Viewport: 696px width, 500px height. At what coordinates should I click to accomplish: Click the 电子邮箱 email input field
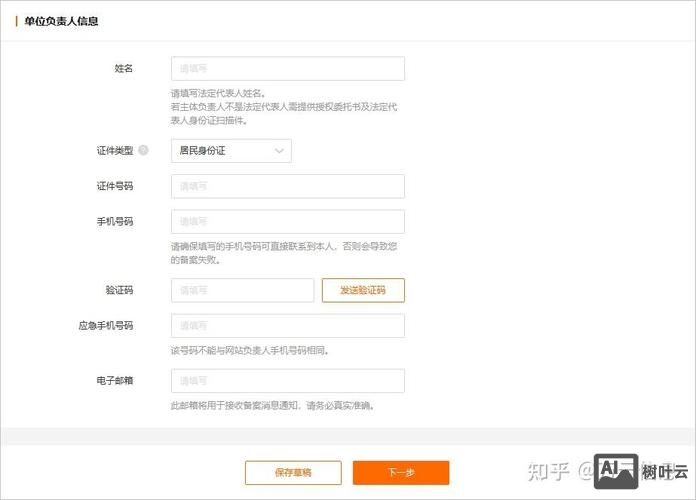pos(288,381)
